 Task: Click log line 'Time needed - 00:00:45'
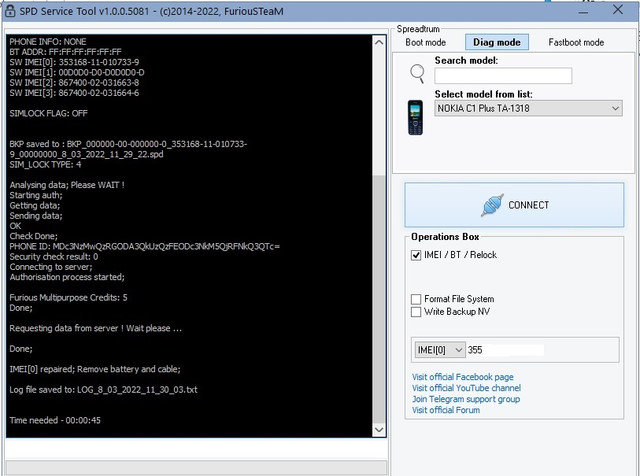55,420
